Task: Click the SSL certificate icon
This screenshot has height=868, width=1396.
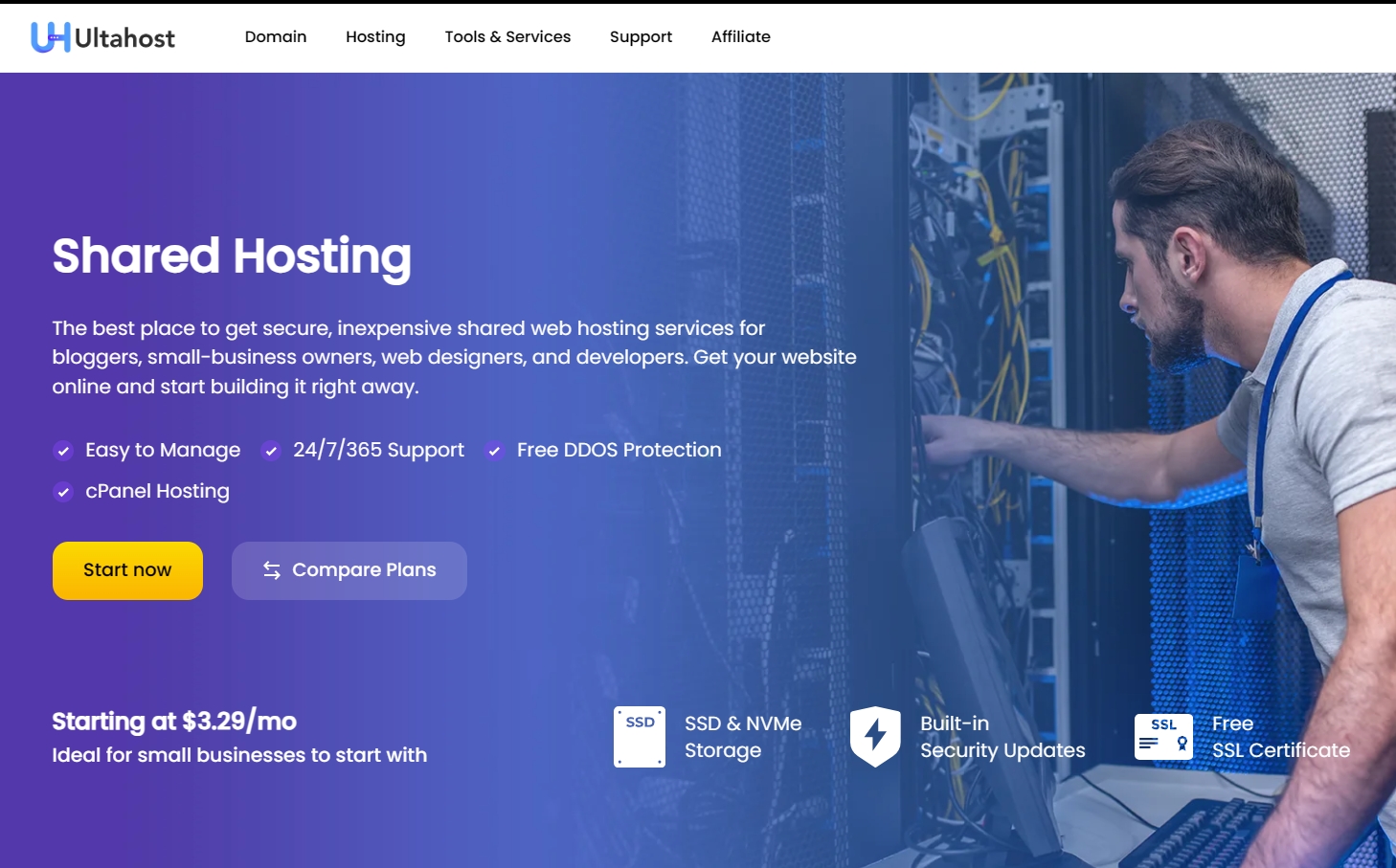Action: (1163, 737)
